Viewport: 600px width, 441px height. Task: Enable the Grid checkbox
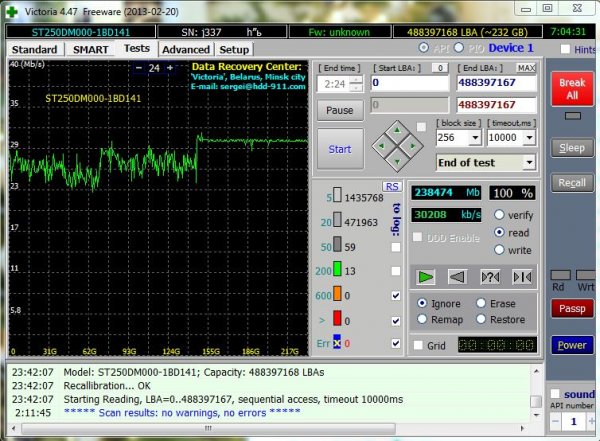click(418, 345)
